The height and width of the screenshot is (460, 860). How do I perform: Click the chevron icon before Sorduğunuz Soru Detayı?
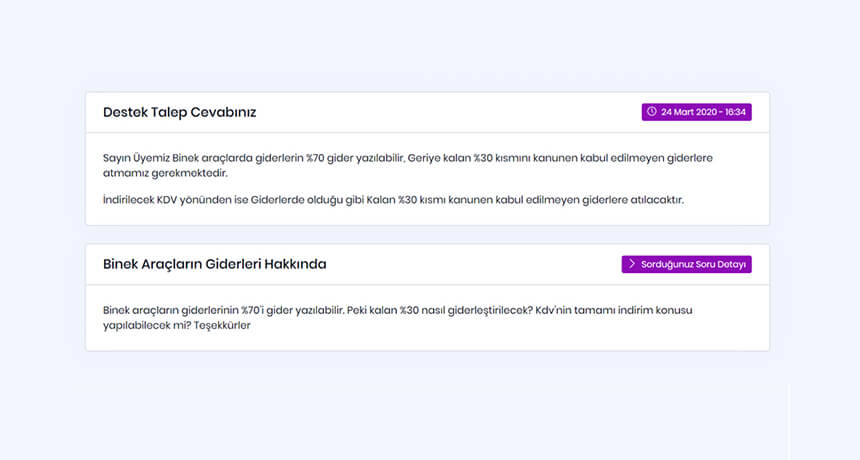632,264
